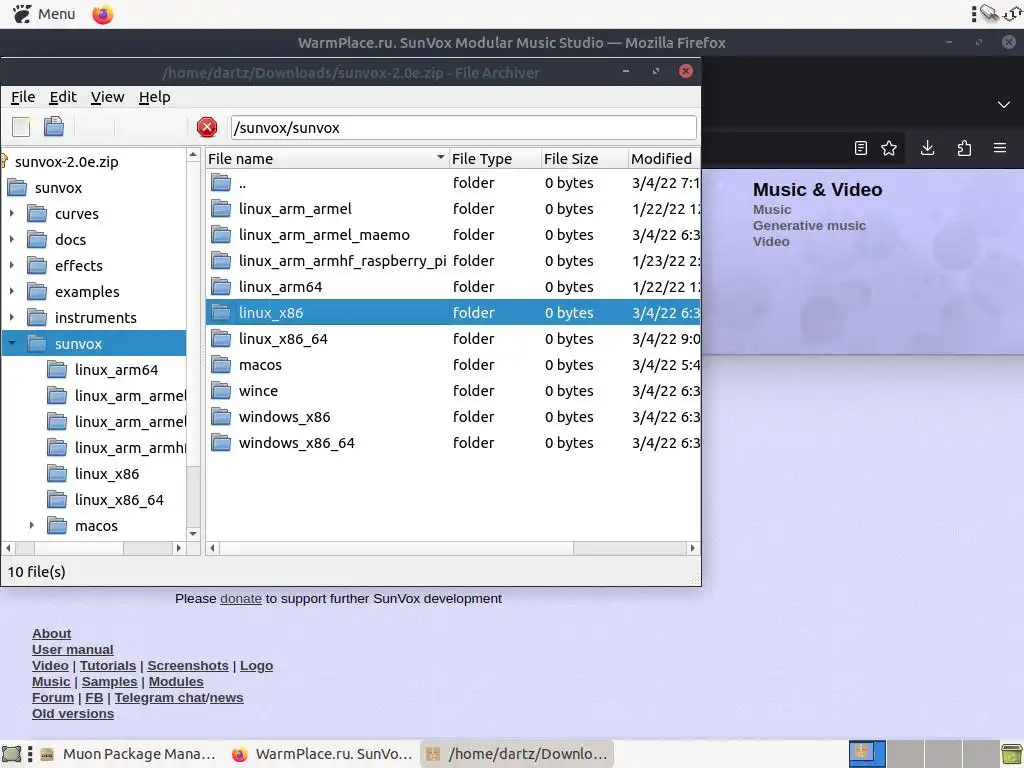1024x768 pixels.
Task: Open the Menu button in top panel
Action: click(44, 14)
